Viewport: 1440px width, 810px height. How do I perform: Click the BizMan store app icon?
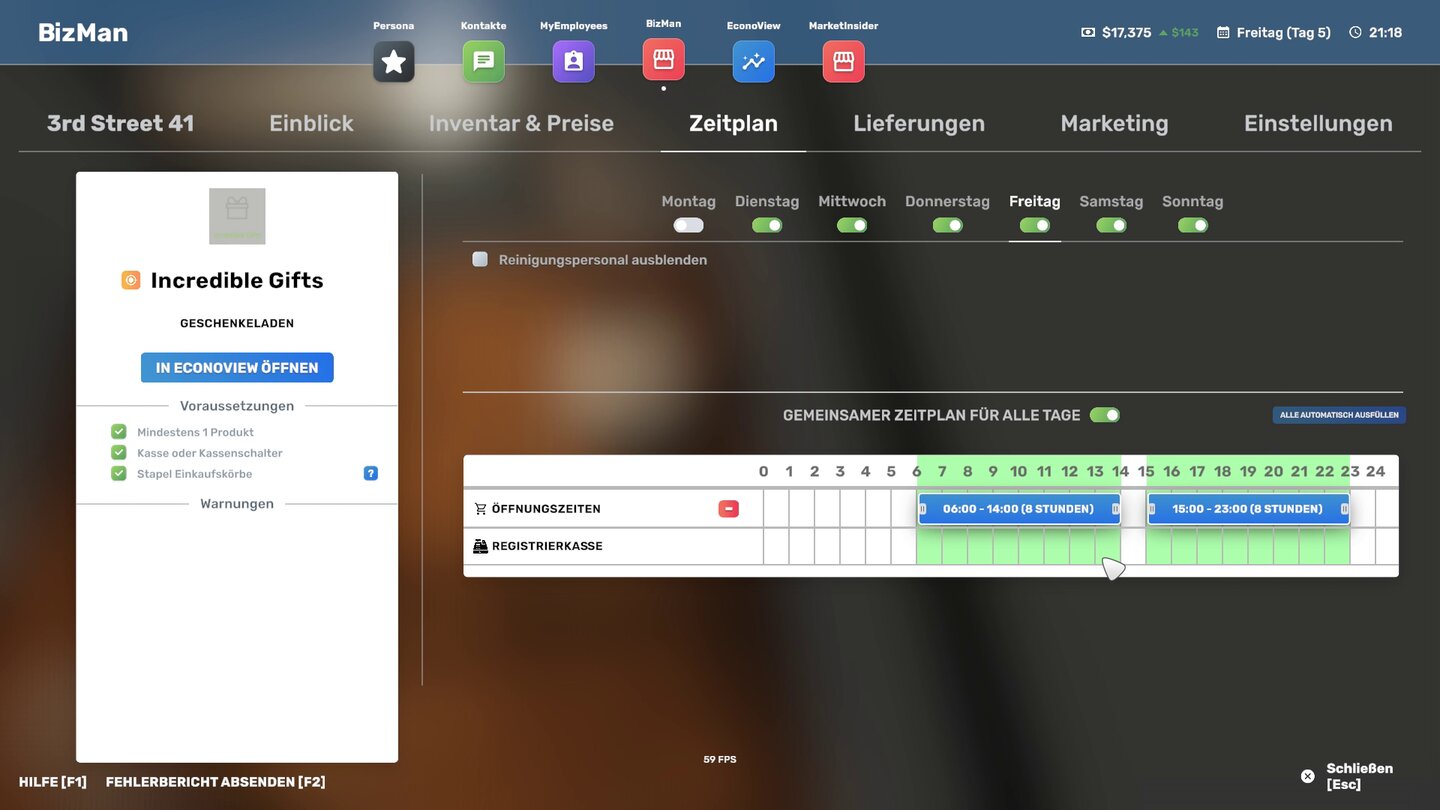(x=663, y=60)
